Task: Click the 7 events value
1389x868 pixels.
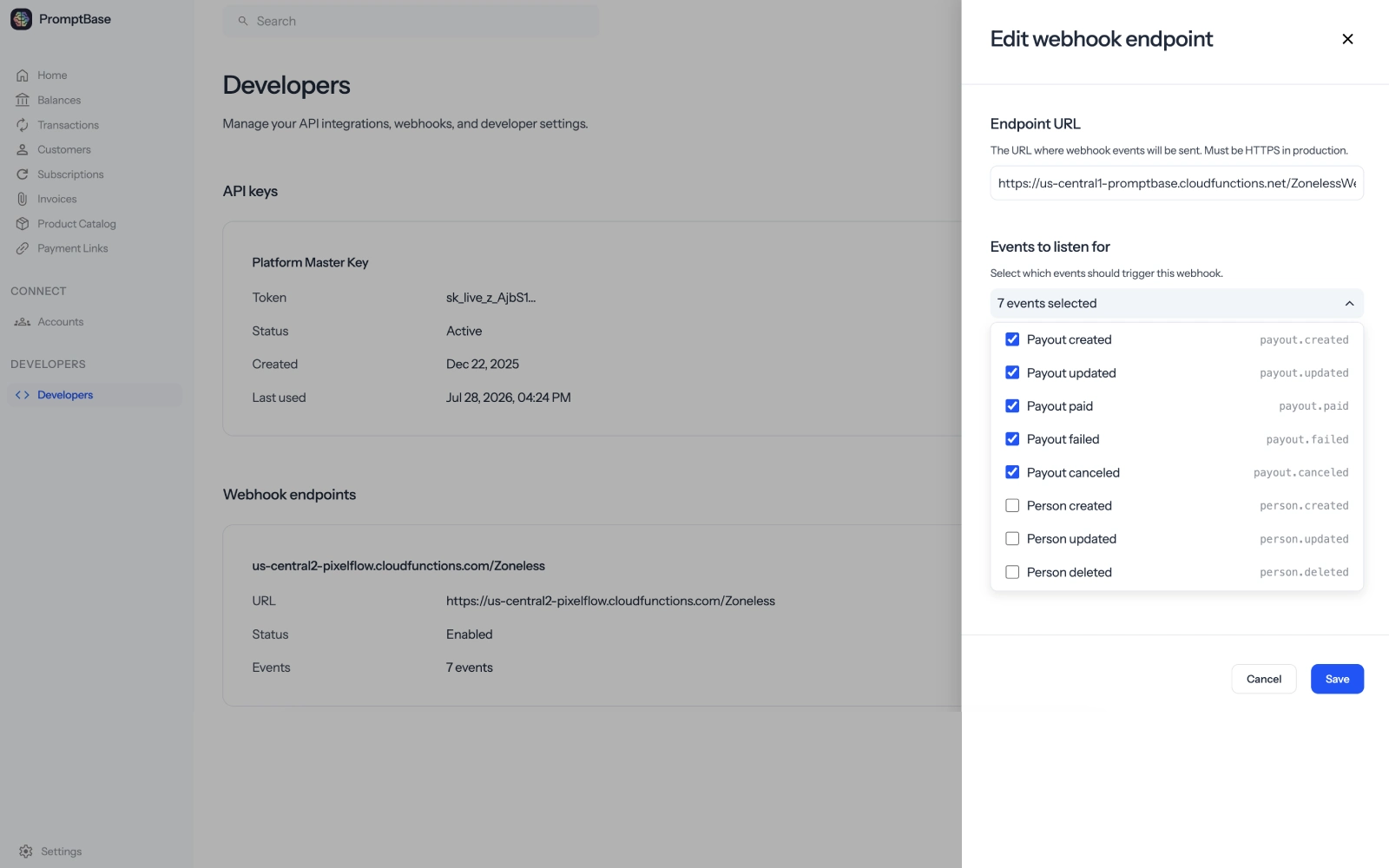Action: 470,667
